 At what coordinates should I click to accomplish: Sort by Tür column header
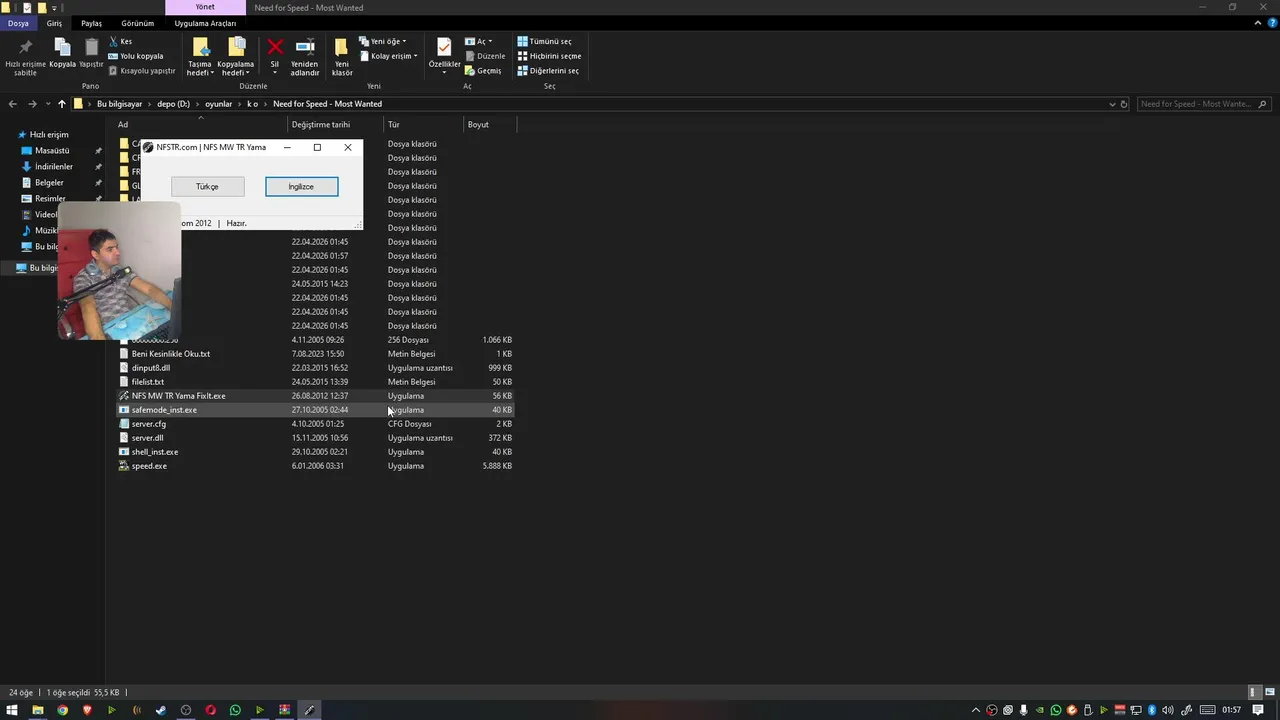(424, 125)
